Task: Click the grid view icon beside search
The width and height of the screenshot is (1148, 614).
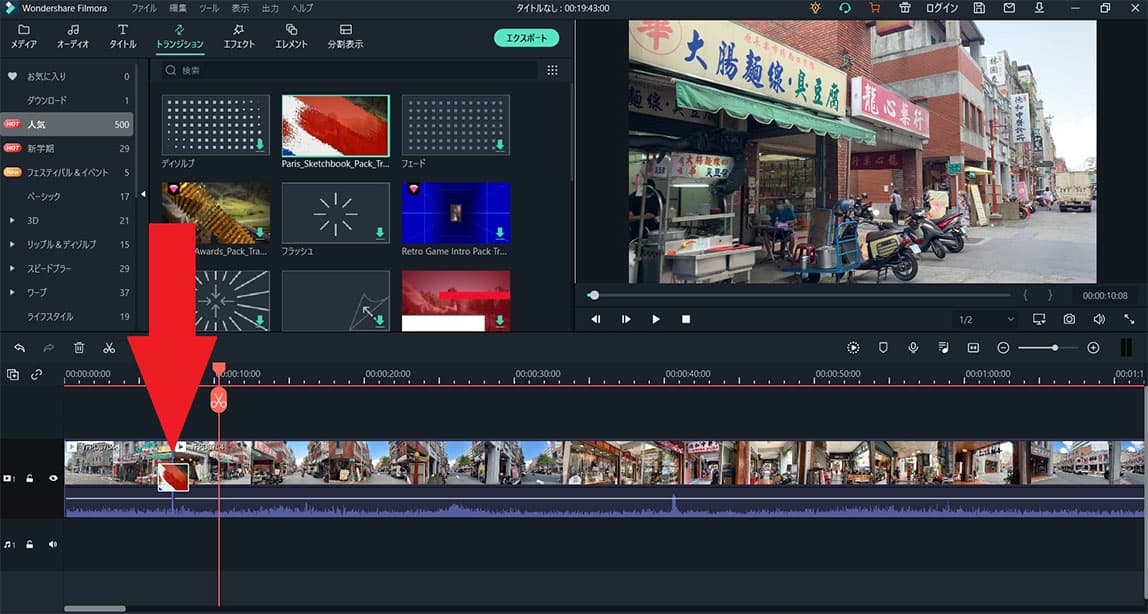Action: point(552,71)
